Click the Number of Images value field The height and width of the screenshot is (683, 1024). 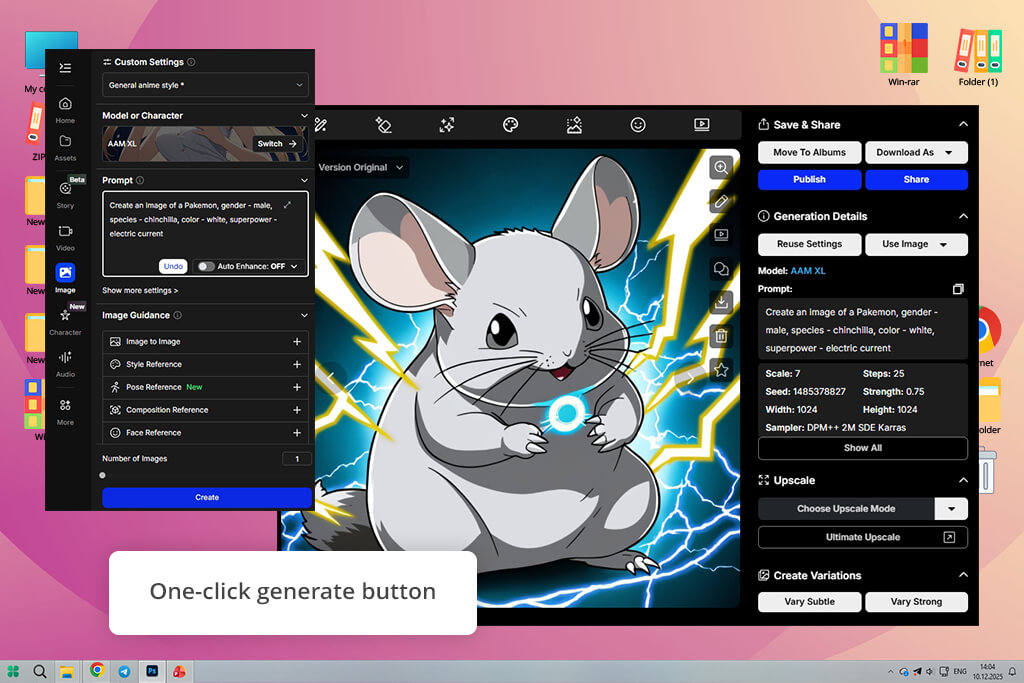click(296, 459)
